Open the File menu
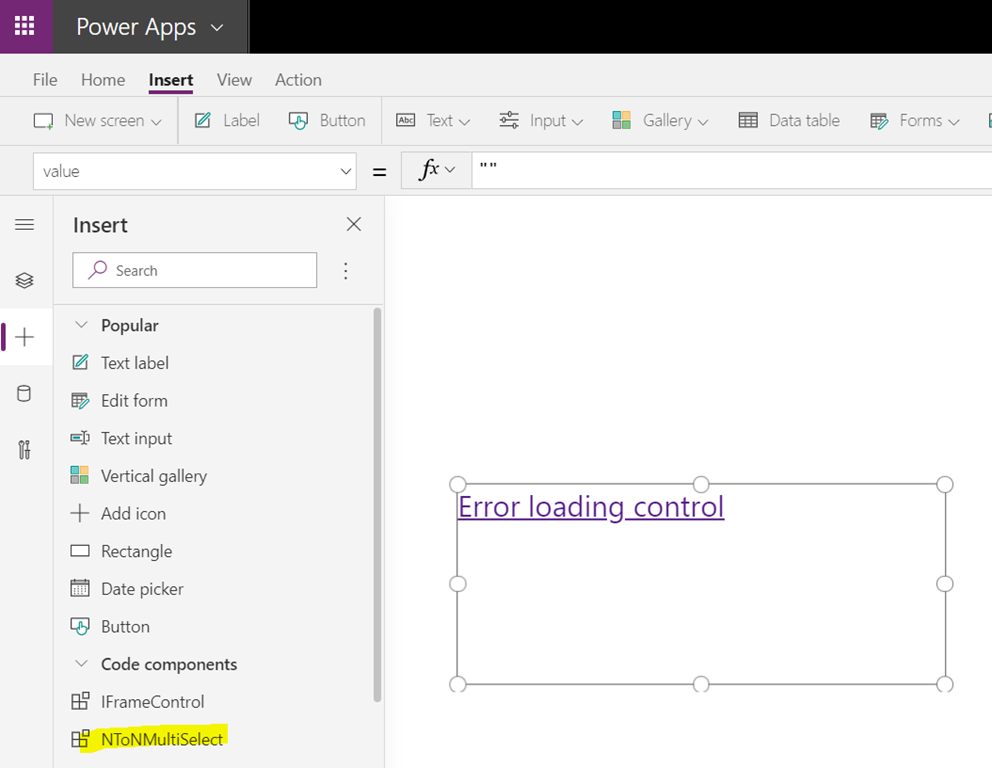 click(x=45, y=80)
